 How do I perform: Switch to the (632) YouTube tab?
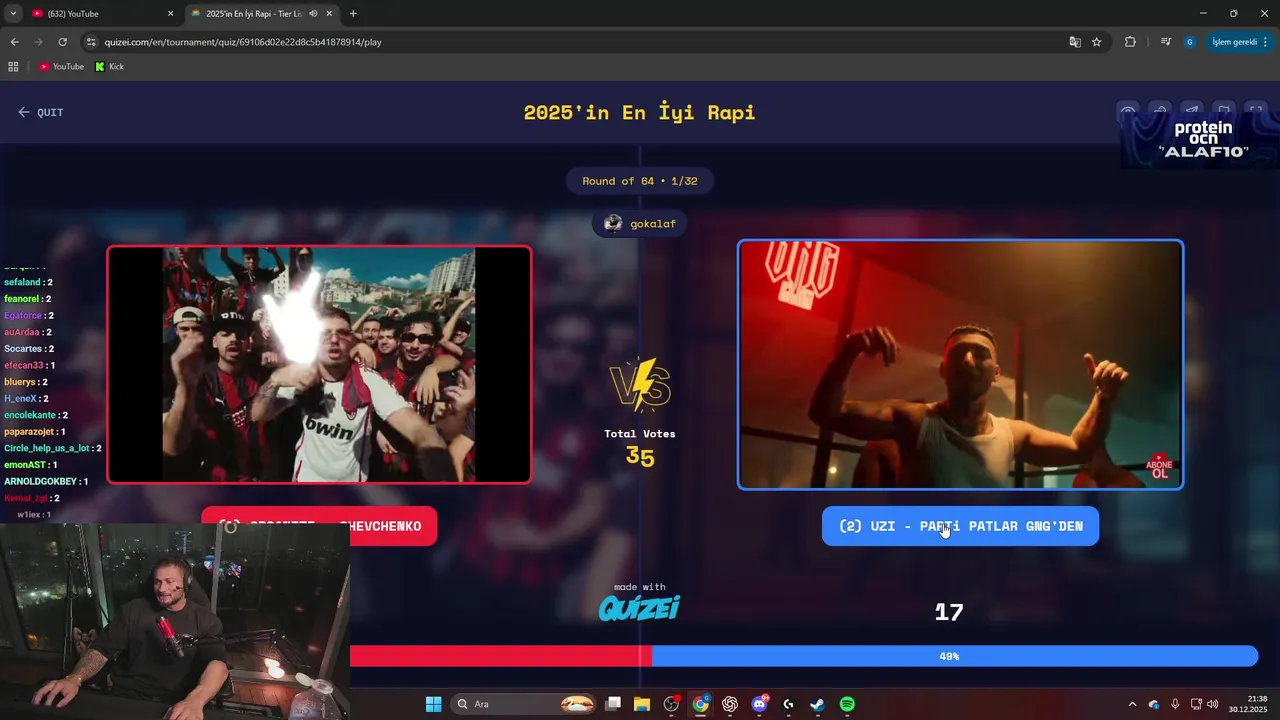101,14
